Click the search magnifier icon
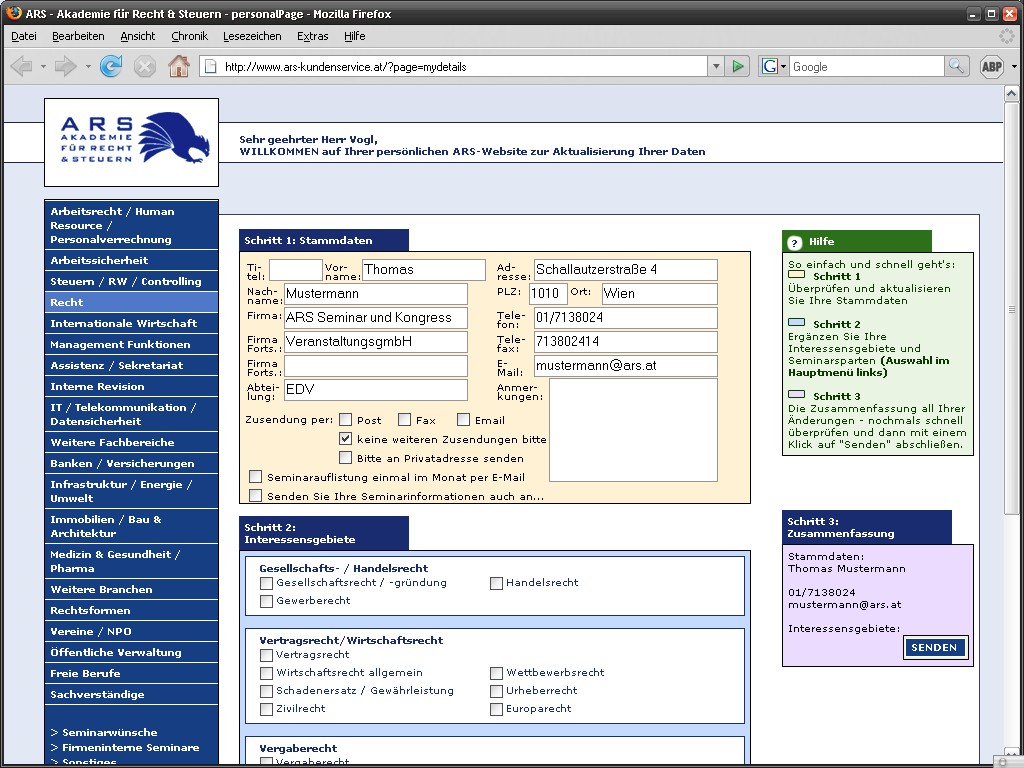This screenshot has width=1024, height=768. [957, 67]
